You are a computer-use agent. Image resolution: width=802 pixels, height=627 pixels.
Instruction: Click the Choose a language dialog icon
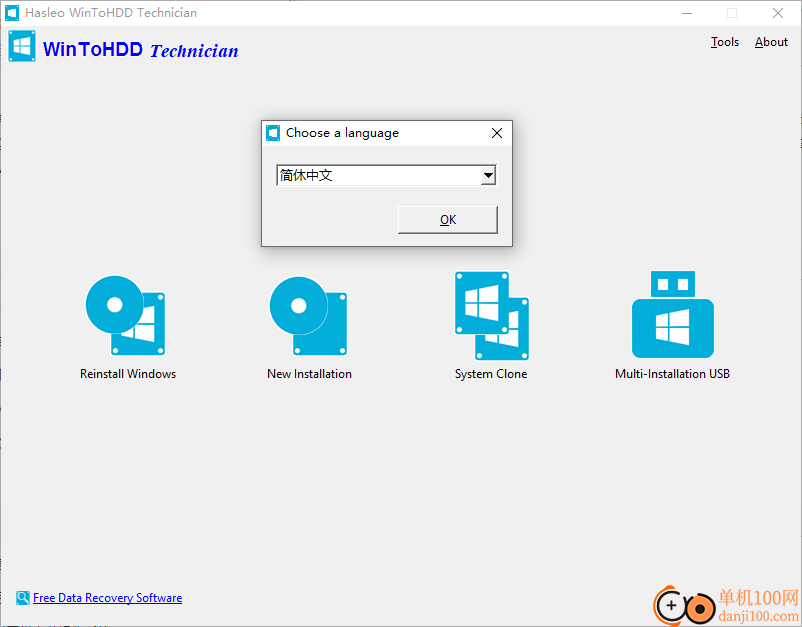[273, 133]
